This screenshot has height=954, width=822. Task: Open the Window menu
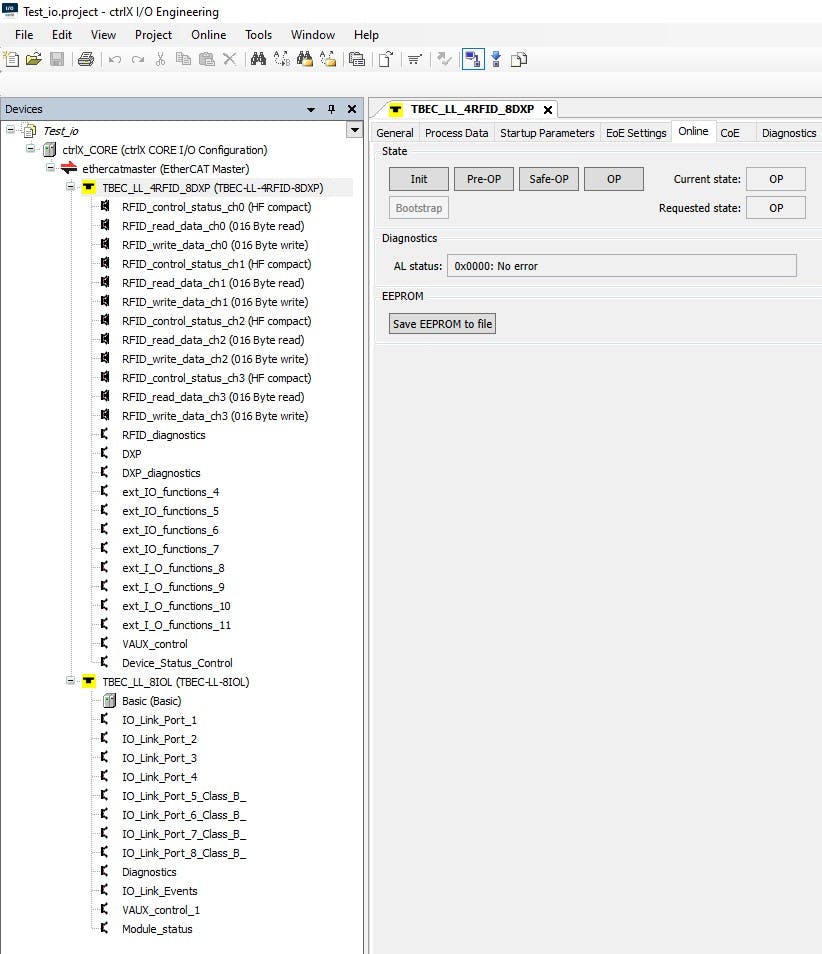(x=313, y=35)
